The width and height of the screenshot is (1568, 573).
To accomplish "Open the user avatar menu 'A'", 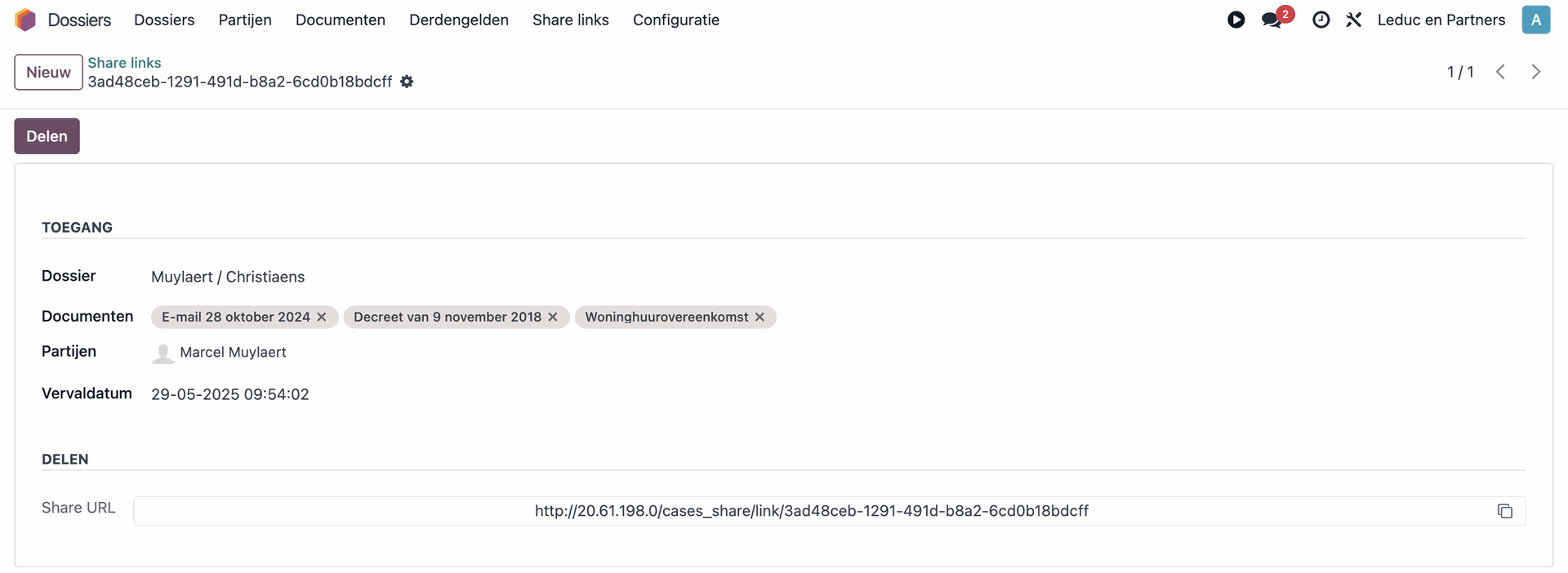I will [x=1535, y=20].
